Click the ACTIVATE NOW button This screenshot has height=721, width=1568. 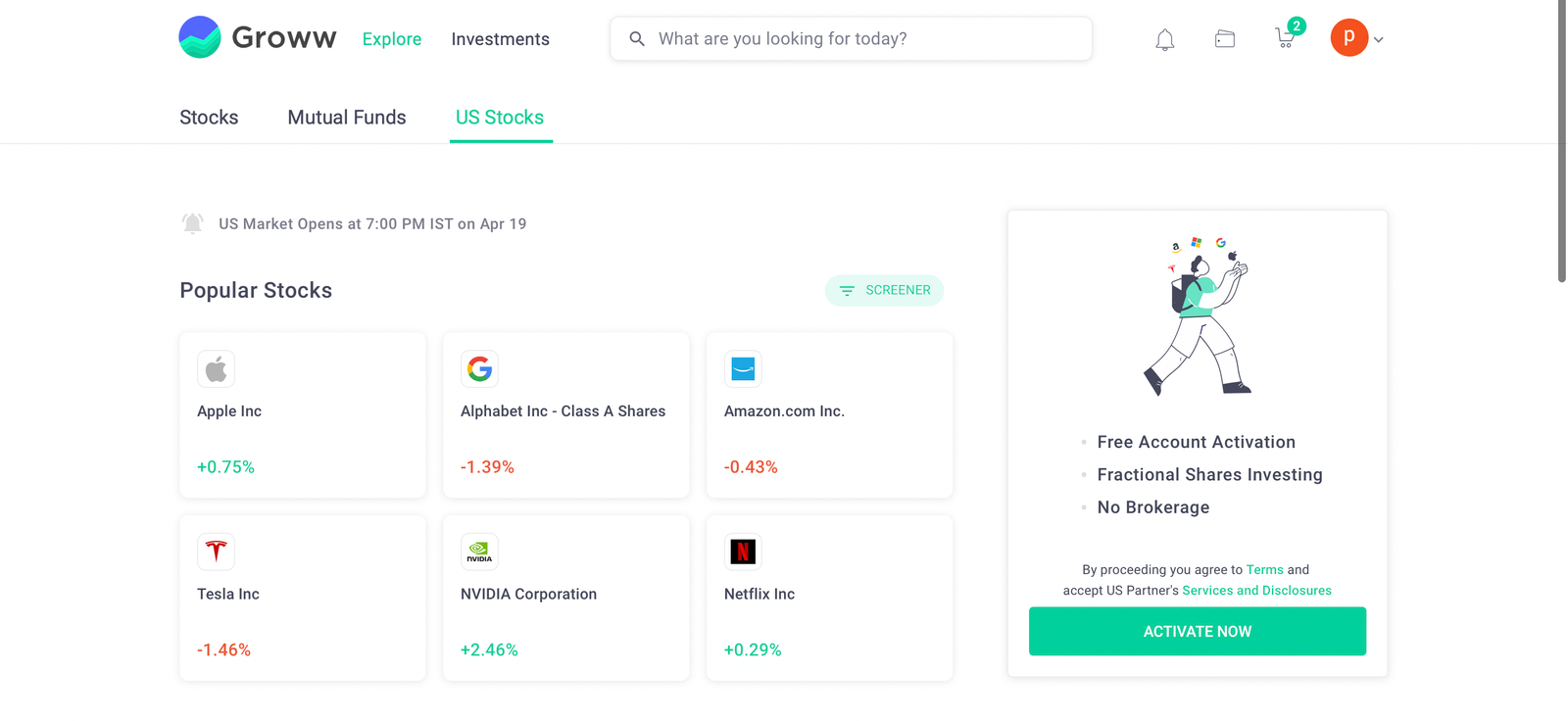tap(1197, 631)
